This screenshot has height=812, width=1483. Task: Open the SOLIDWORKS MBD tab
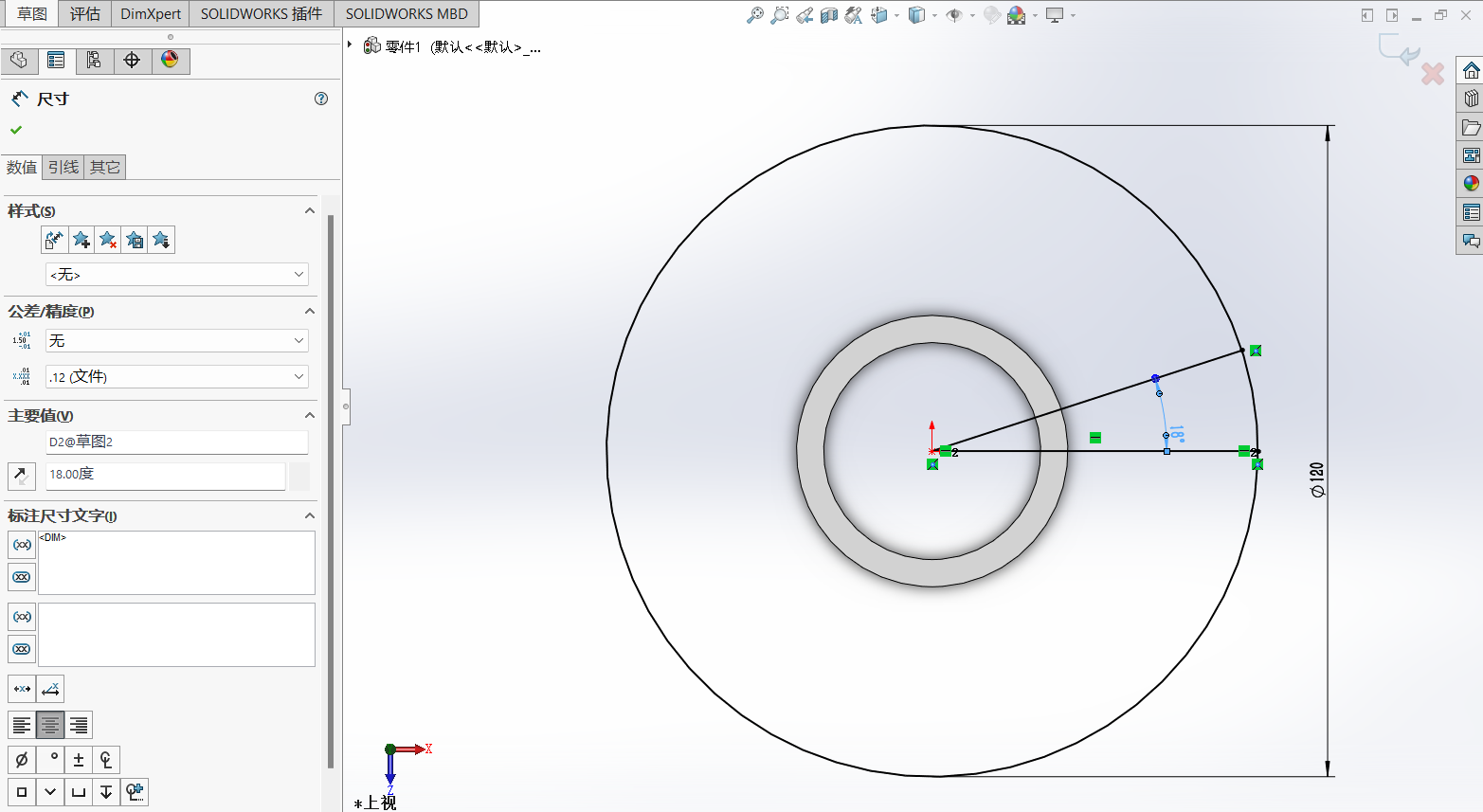pyautogui.click(x=407, y=14)
